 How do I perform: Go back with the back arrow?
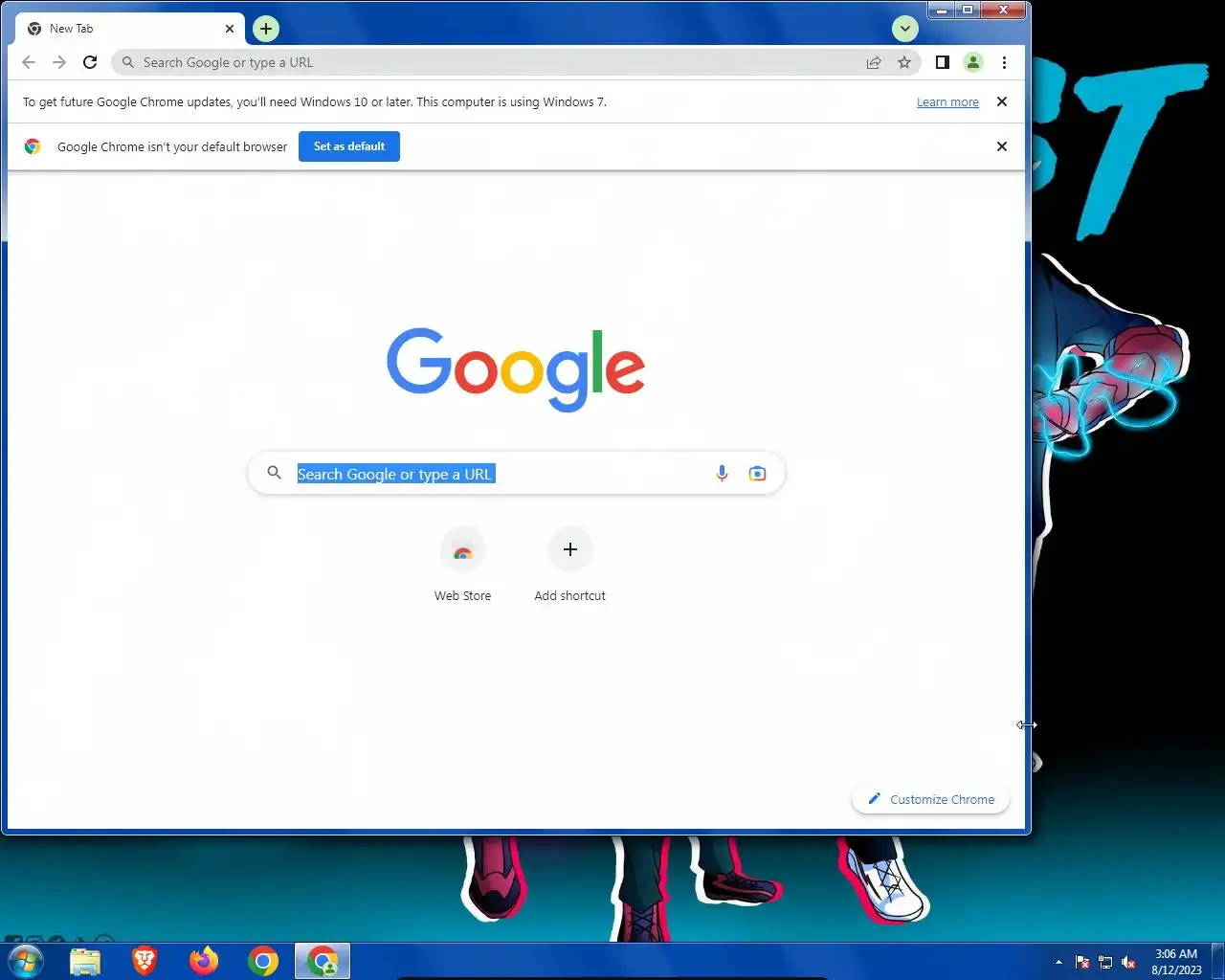point(29,62)
